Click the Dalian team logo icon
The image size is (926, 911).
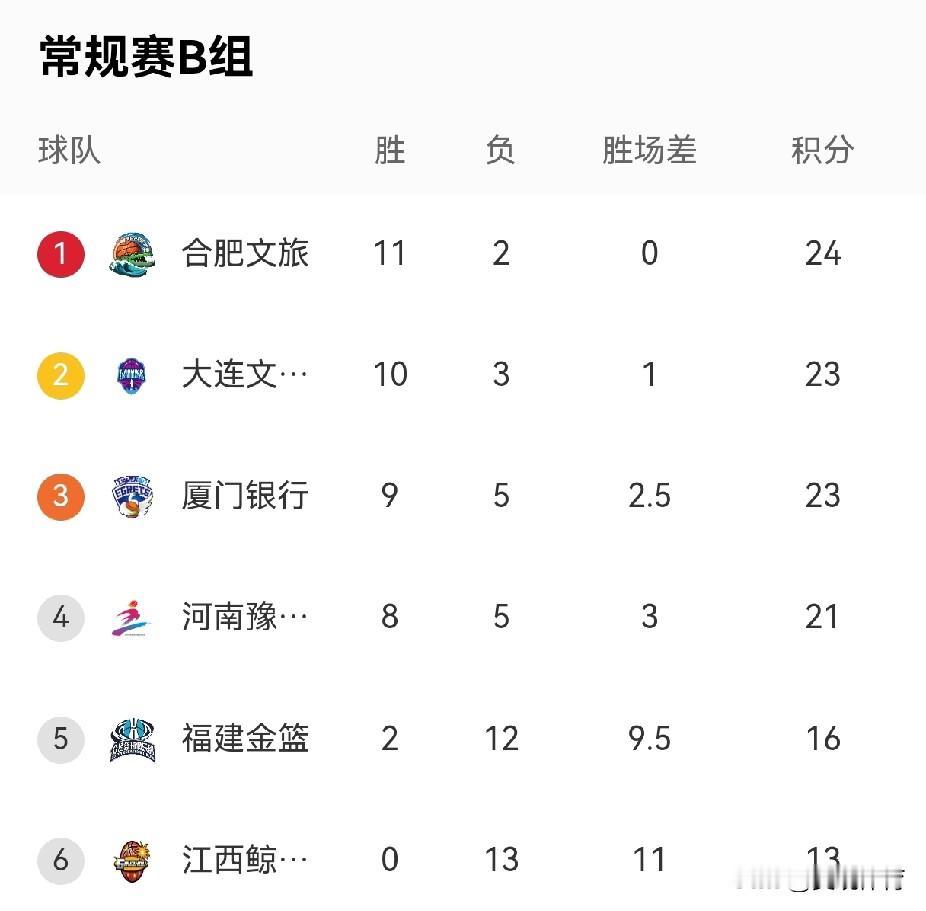coord(132,376)
